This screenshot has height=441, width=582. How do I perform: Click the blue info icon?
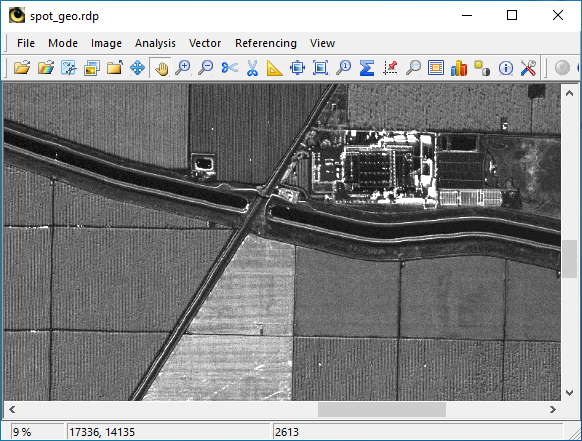pos(506,68)
